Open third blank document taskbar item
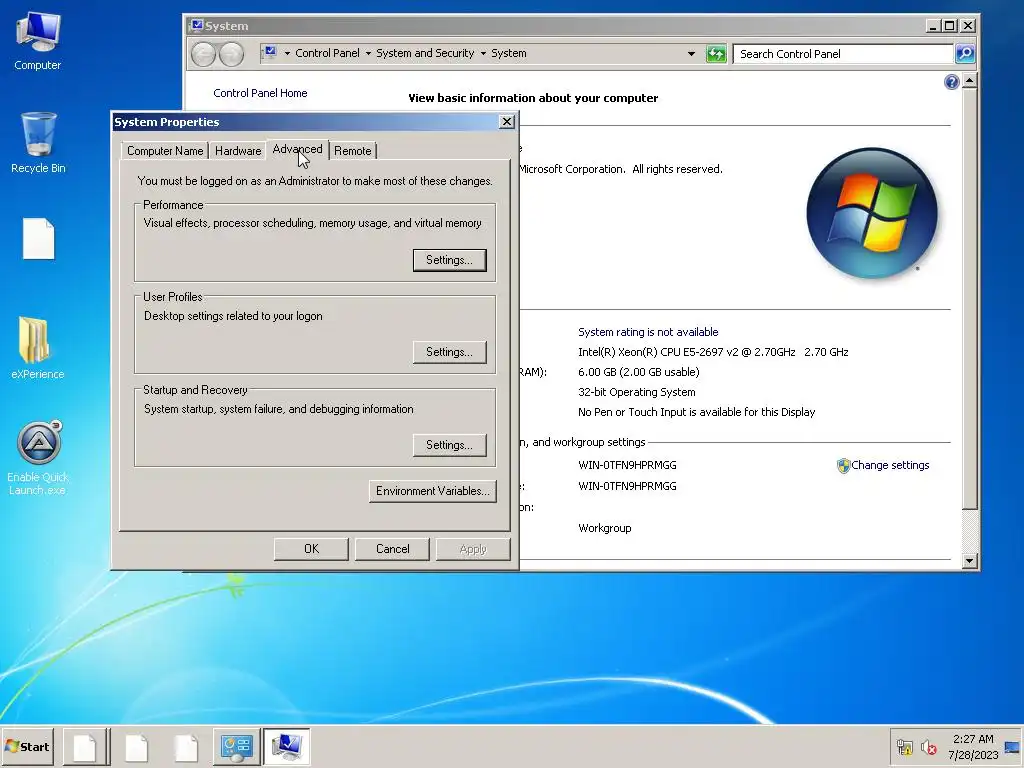This screenshot has height=768, width=1024. [186, 747]
